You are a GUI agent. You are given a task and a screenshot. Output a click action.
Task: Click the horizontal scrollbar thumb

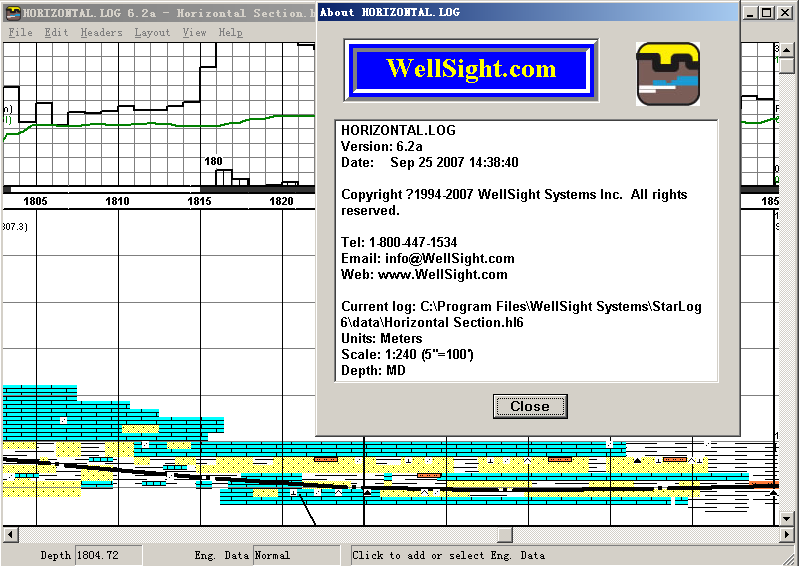coord(505,534)
